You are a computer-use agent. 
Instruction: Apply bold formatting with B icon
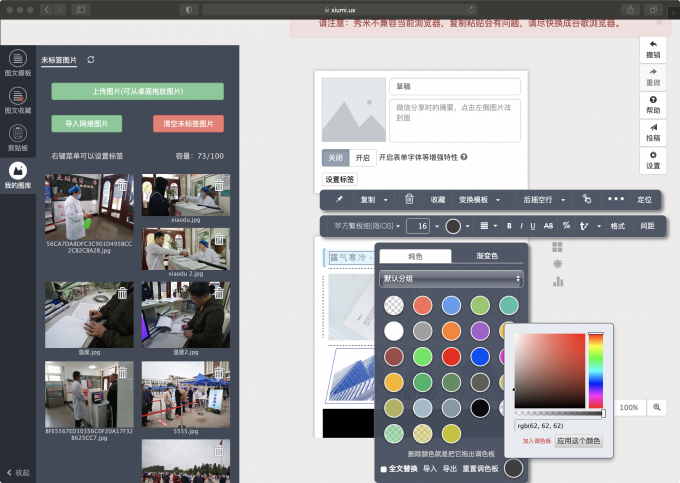coord(509,226)
